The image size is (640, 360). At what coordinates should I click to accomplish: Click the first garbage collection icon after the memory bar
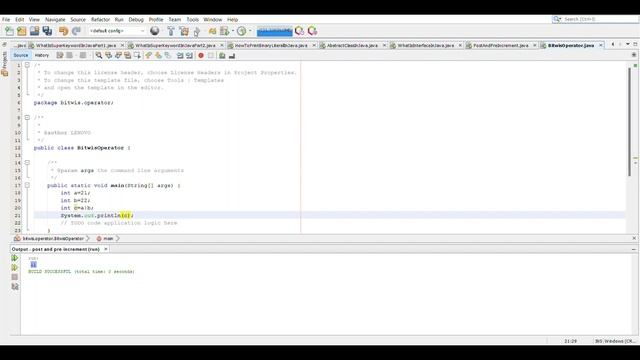click(x=299, y=31)
